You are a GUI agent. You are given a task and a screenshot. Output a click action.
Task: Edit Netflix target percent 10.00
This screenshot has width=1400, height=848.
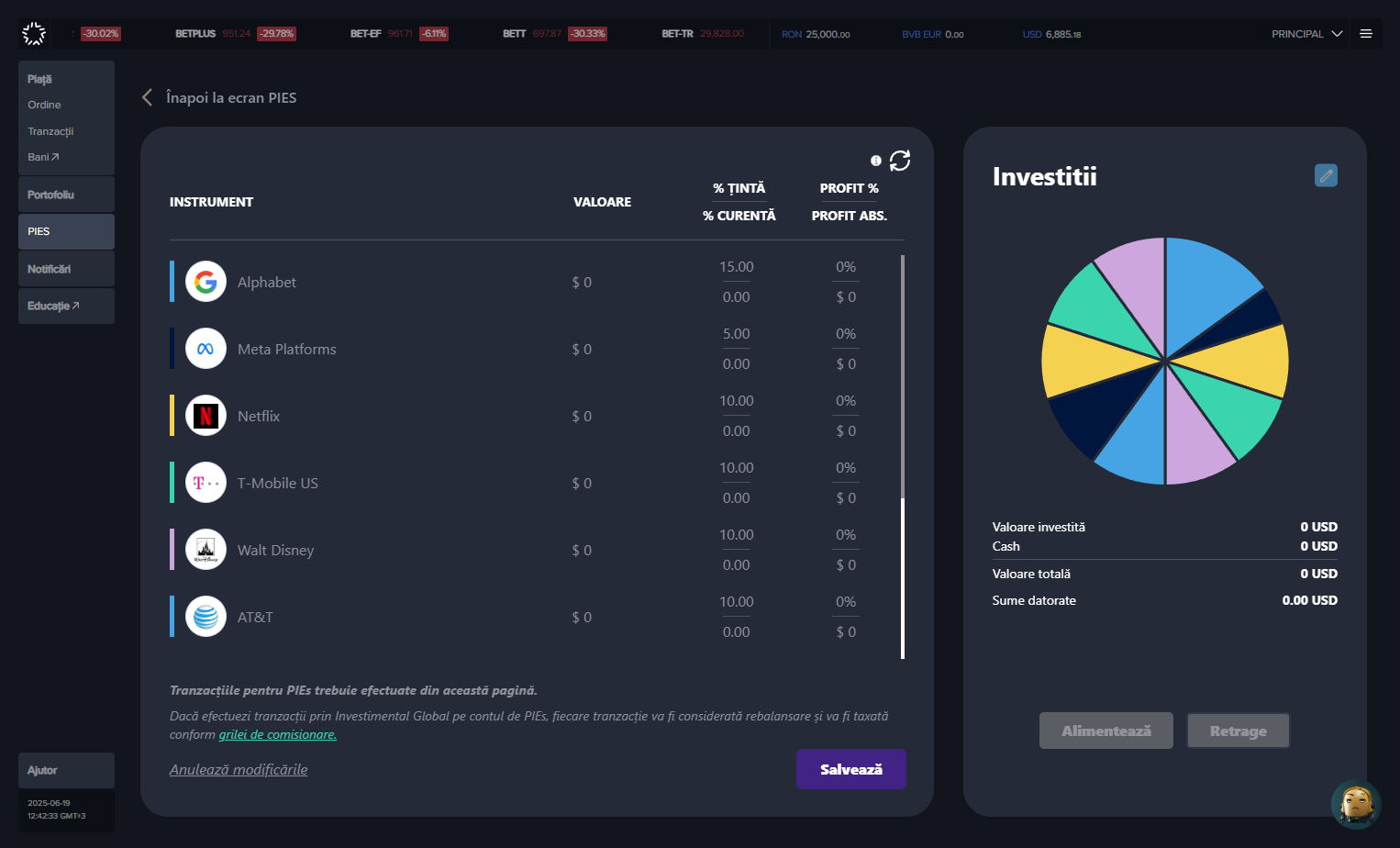[x=736, y=401]
